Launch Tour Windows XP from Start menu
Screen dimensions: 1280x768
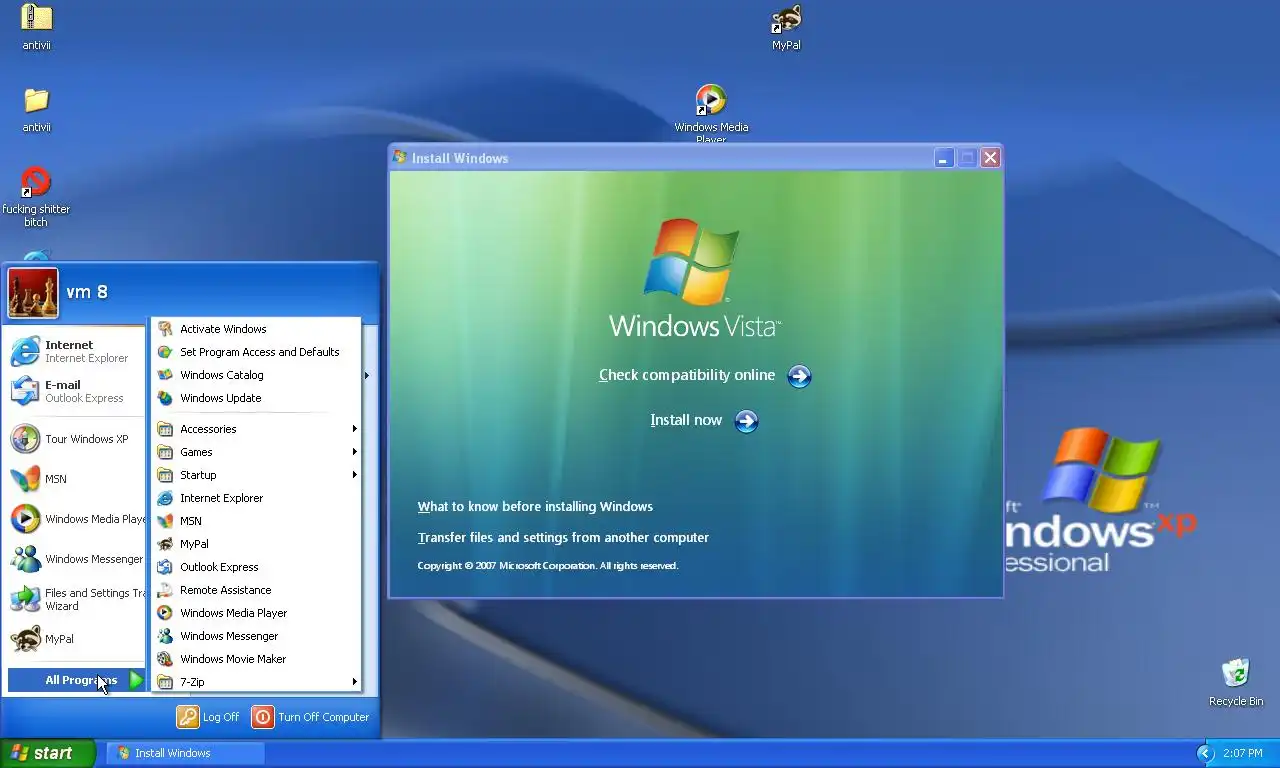76,439
